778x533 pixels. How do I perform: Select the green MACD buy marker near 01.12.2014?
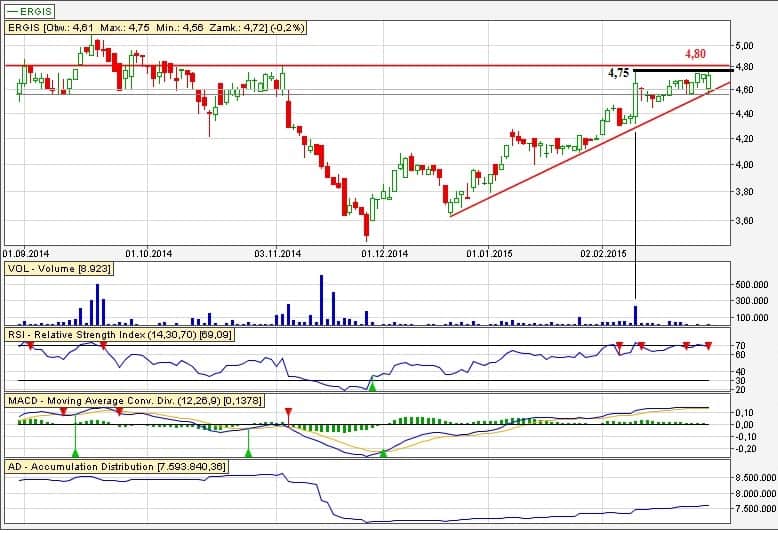[x=382, y=453]
